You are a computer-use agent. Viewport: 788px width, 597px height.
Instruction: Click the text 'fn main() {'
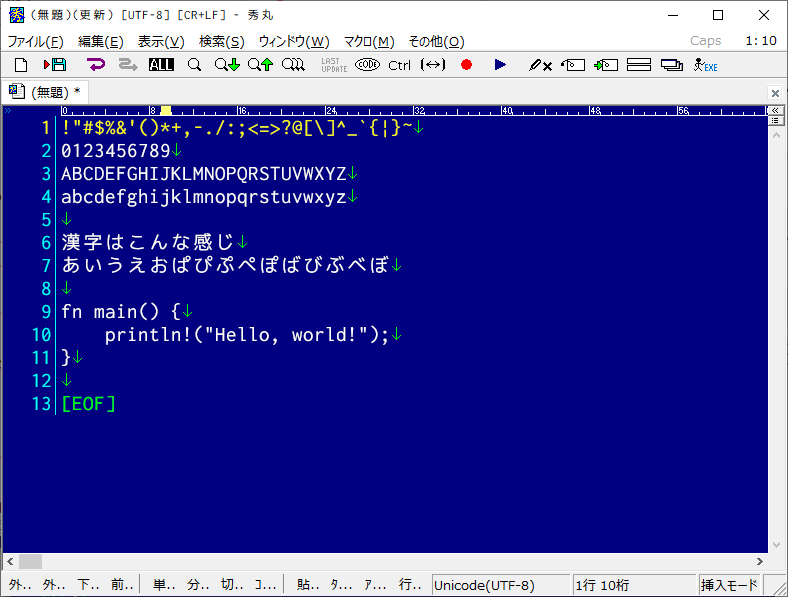pyautogui.click(x=121, y=312)
